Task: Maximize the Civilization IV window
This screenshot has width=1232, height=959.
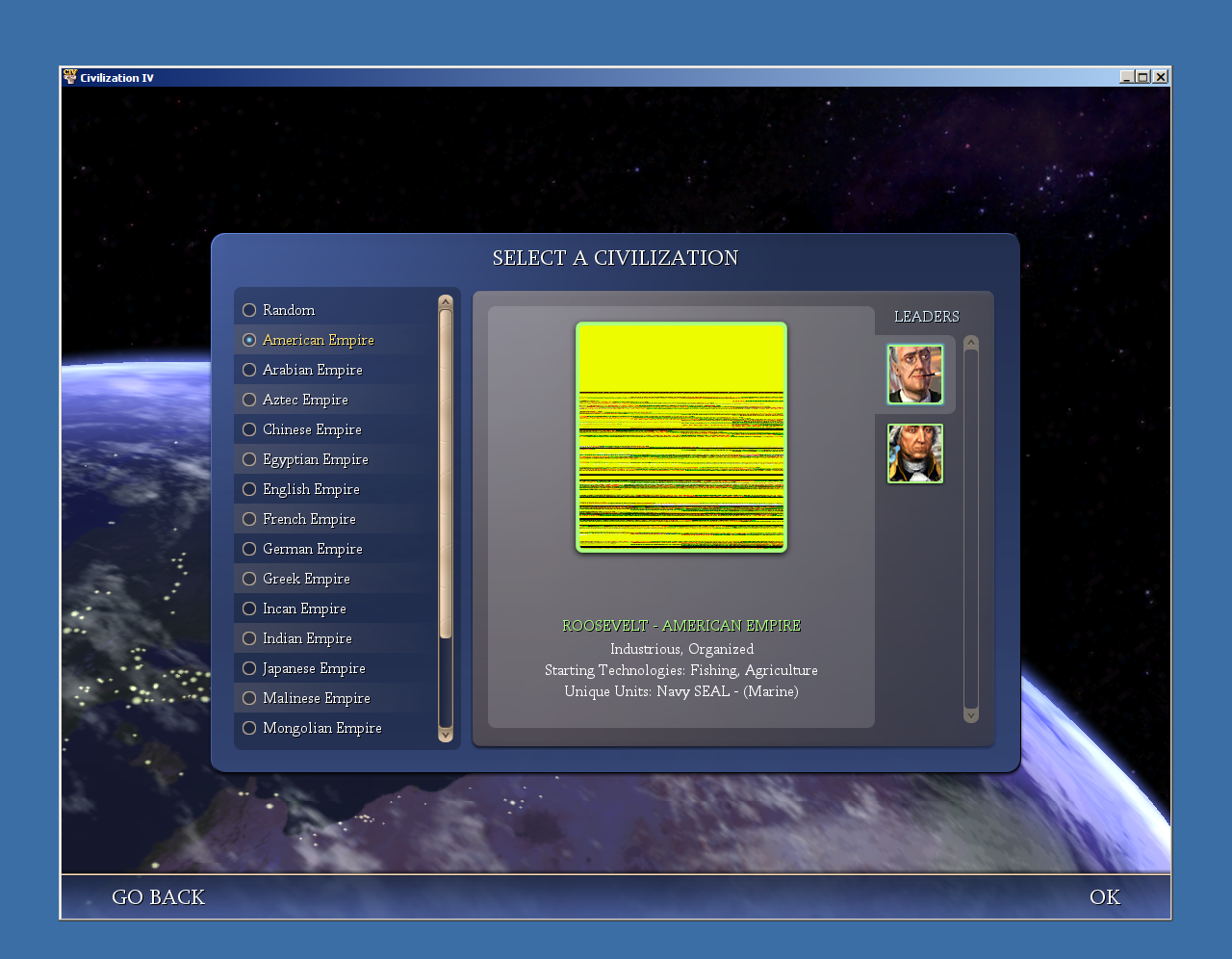Action: 1142,77
